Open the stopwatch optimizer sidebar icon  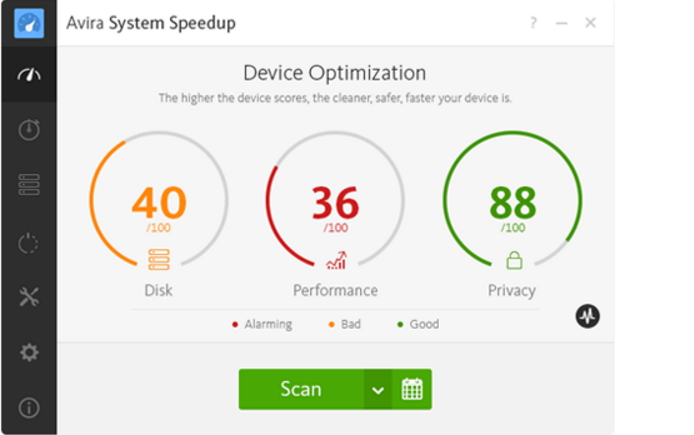coord(29,130)
